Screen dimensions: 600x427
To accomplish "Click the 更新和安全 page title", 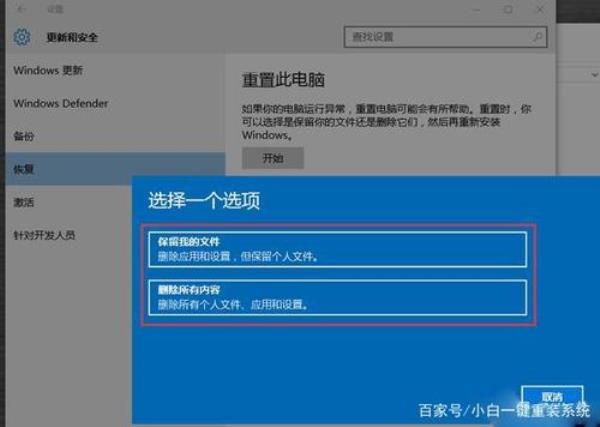I will tap(72, 37).
